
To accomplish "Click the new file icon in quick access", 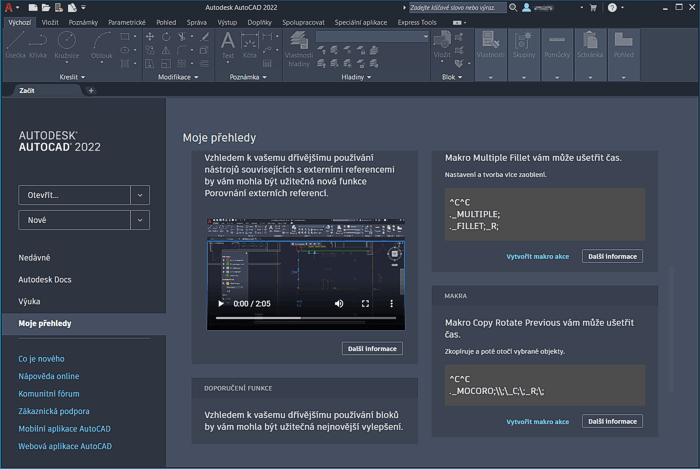I will click(x=33, y=7).
